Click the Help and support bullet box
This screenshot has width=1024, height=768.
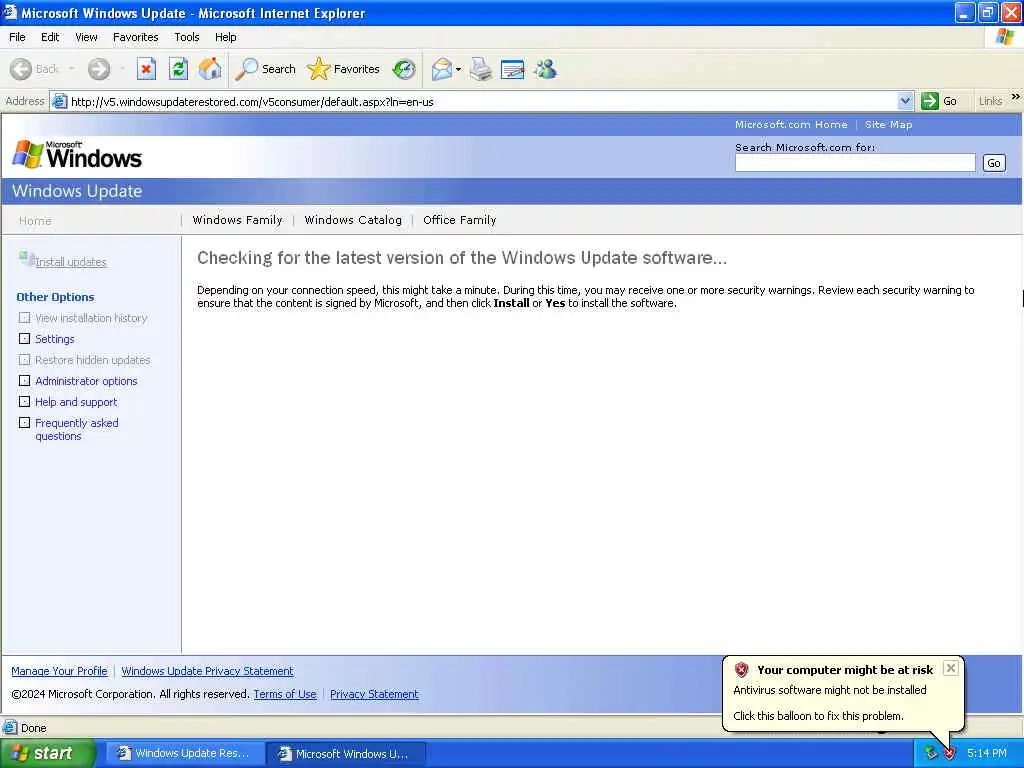(x=24, y=402)
